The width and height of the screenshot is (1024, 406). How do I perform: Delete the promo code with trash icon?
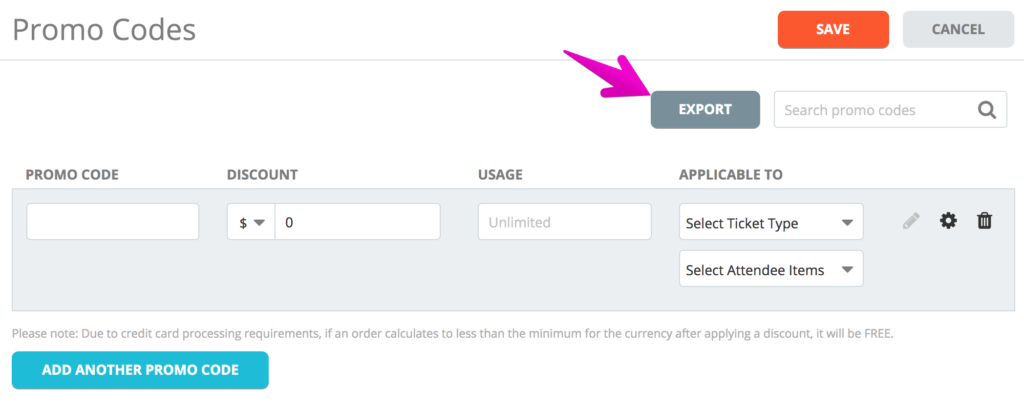[x=984, y=221]
